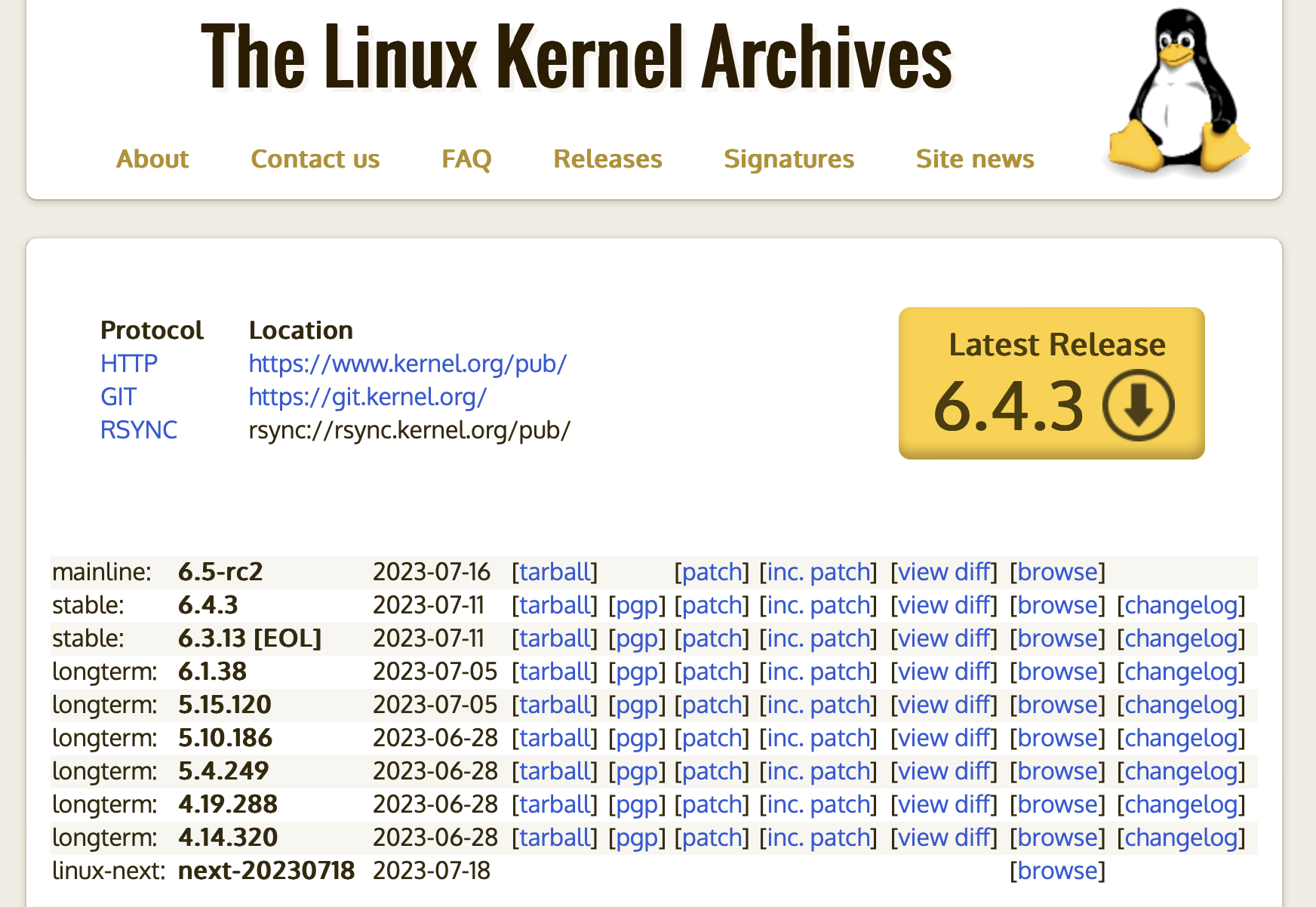Browse longterm 4.14.320 source

(x=1057, y=838)
